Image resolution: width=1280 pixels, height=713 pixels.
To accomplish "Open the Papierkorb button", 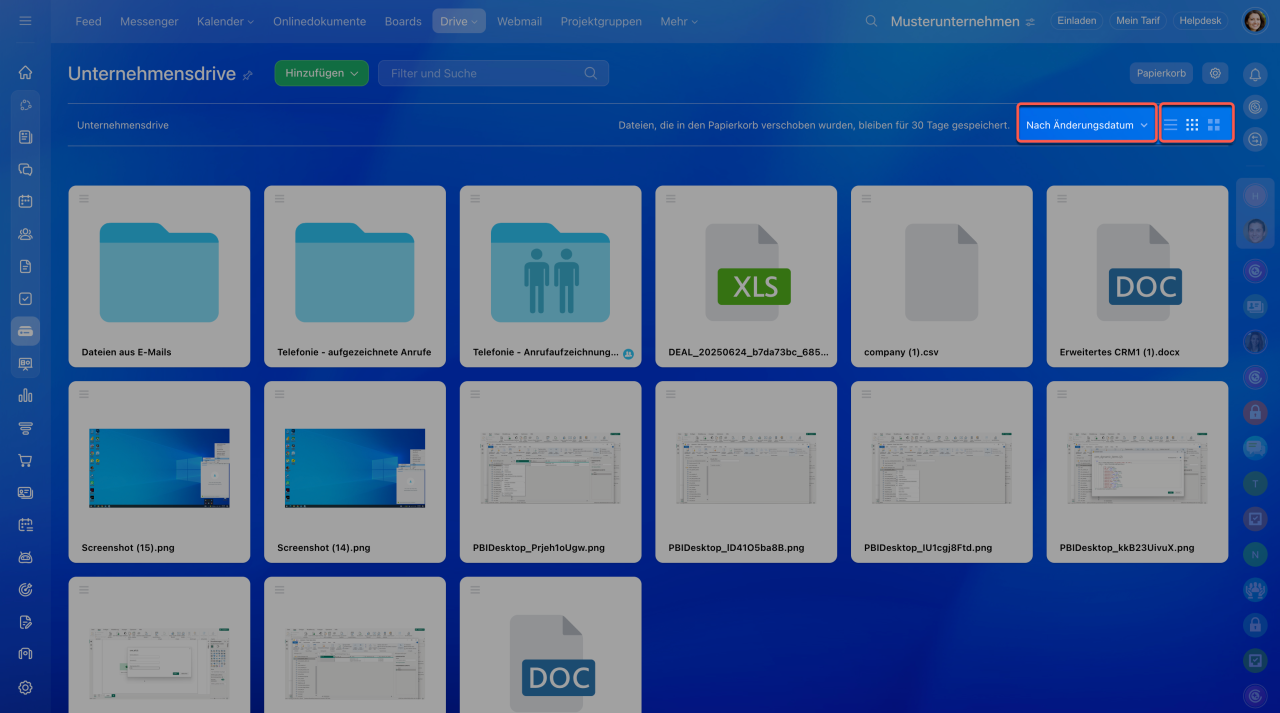I will pos(1163,73).
